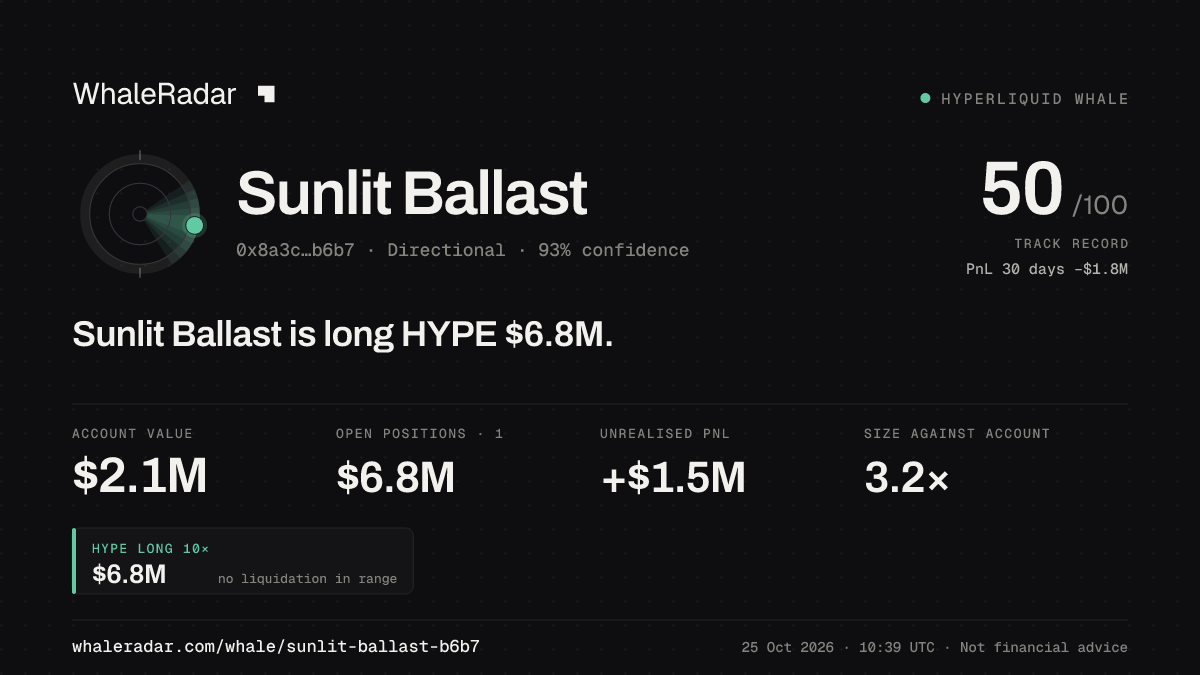Click the ACCOUNT VALUE label

pyautogui.click(x=132, y=434)
